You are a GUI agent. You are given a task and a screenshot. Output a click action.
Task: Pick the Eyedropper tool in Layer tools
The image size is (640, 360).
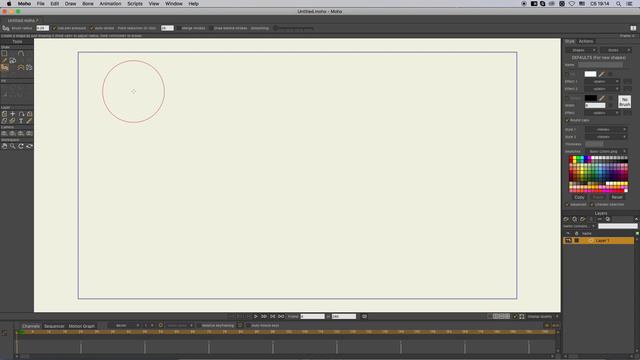29,121
